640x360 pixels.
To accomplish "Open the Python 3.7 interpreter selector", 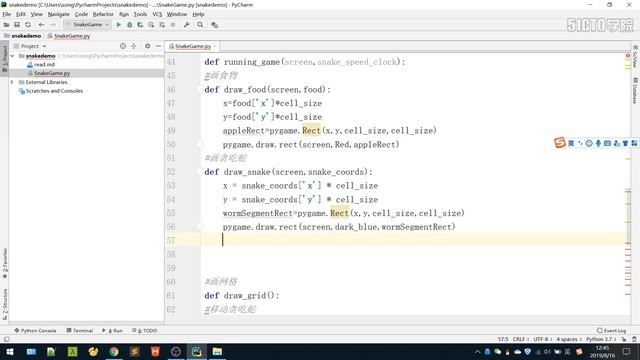I will (x=600, y=339).
